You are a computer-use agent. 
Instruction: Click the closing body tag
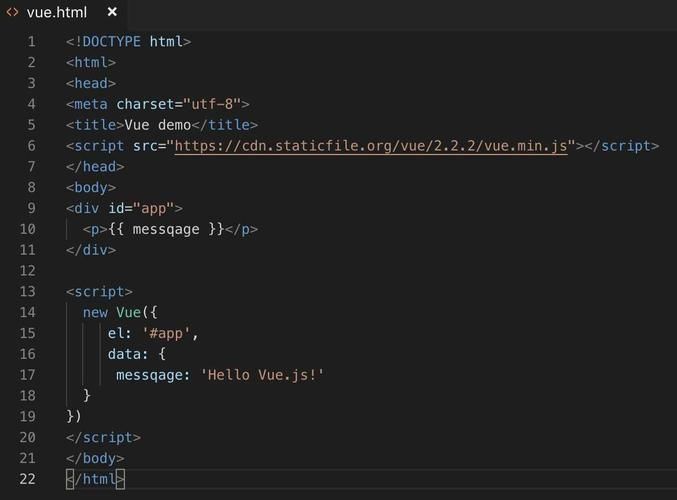point(95,458)
